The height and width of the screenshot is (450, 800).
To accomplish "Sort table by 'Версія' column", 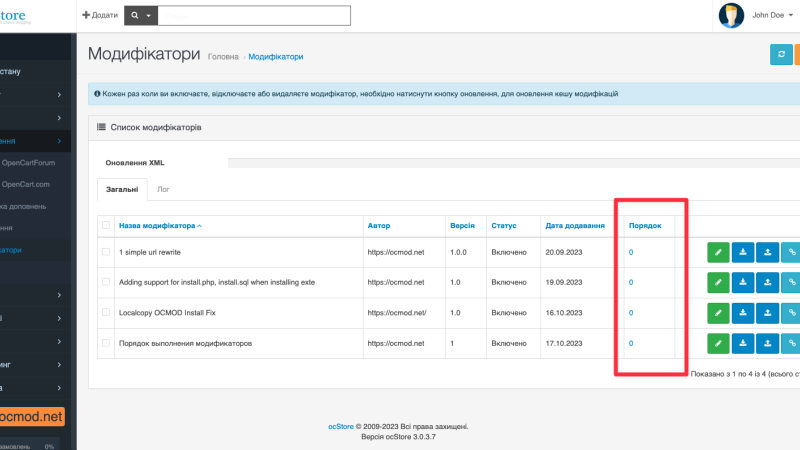I will click(x=462, y=226).
